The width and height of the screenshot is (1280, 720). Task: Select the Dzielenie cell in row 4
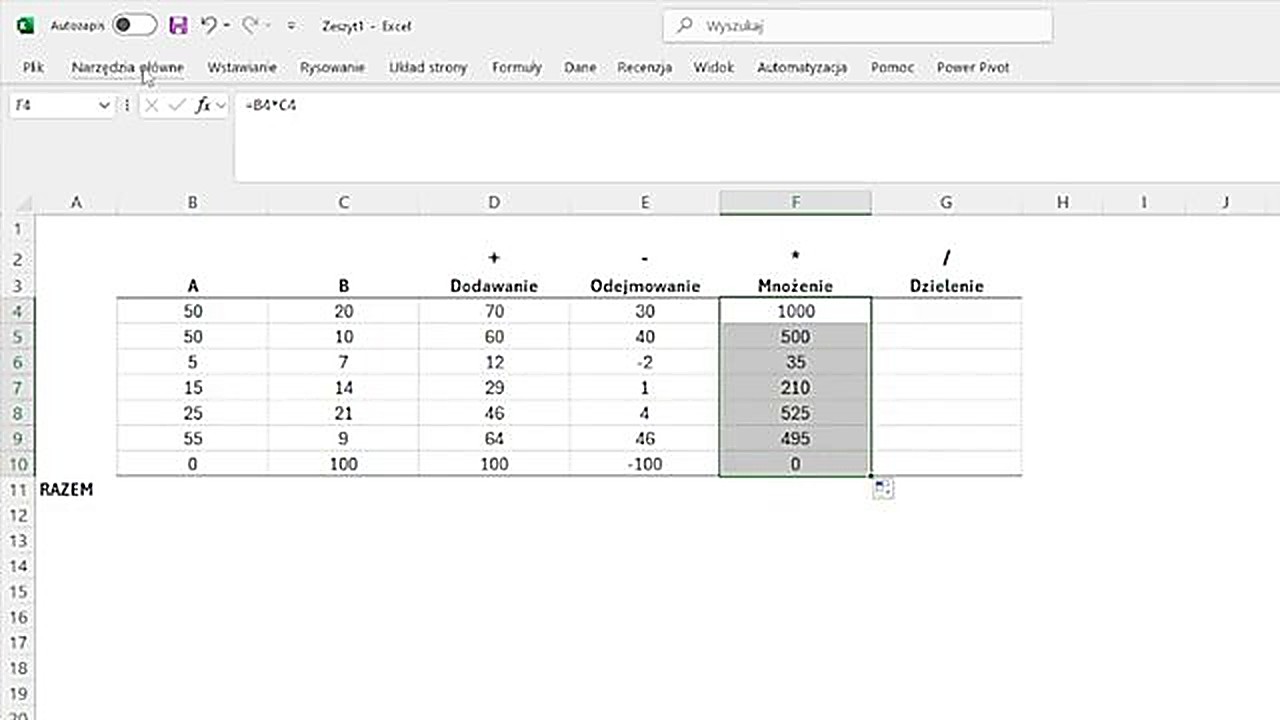coord(946,311)
